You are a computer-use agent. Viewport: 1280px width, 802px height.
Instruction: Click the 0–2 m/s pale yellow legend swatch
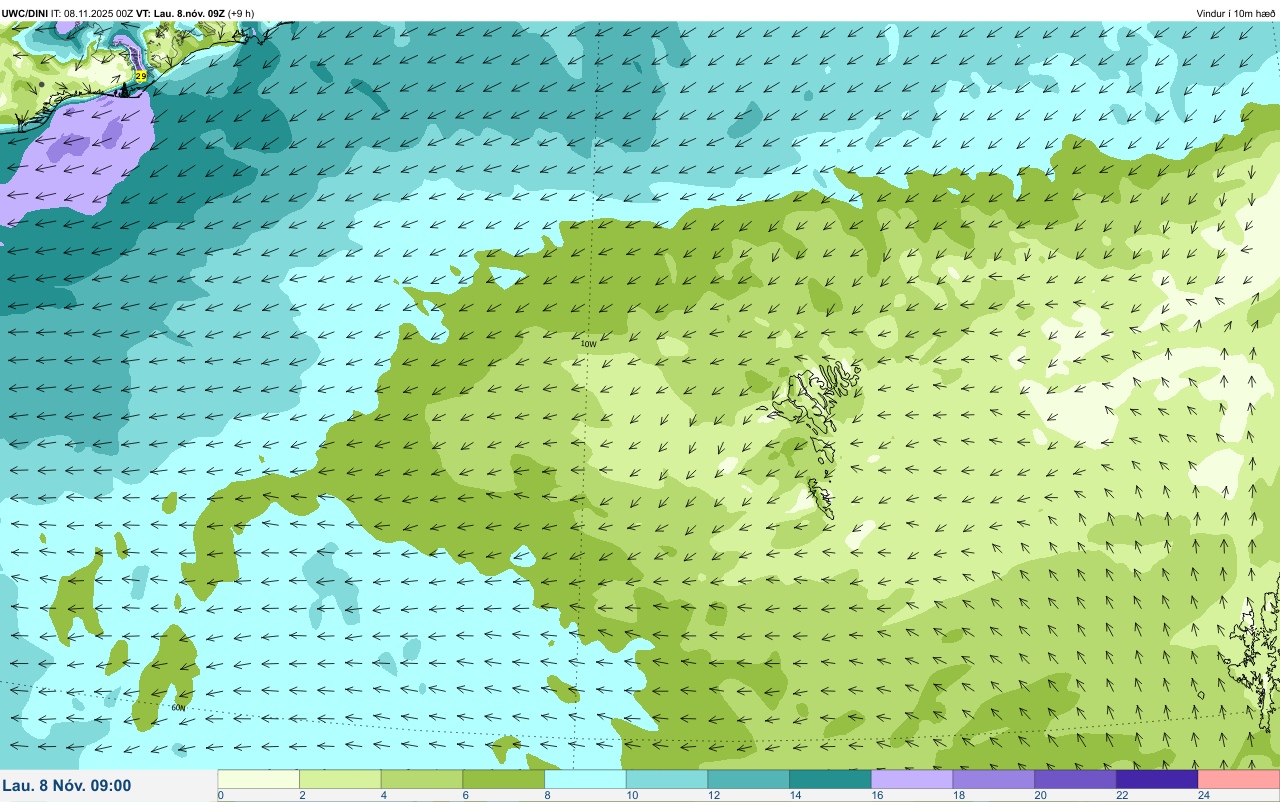coord(259,779)
